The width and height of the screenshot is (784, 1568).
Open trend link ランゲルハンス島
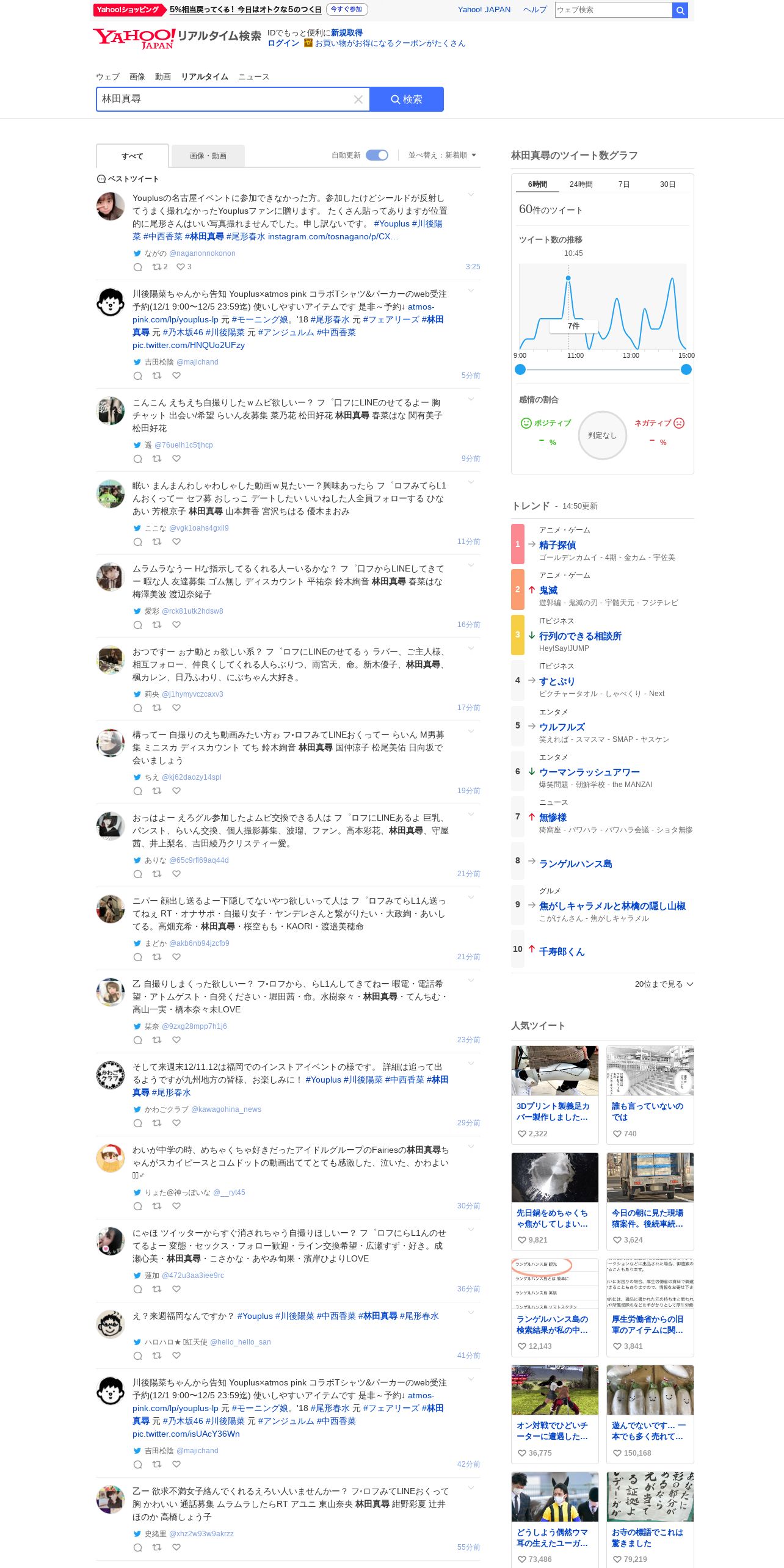click(575, 864)
